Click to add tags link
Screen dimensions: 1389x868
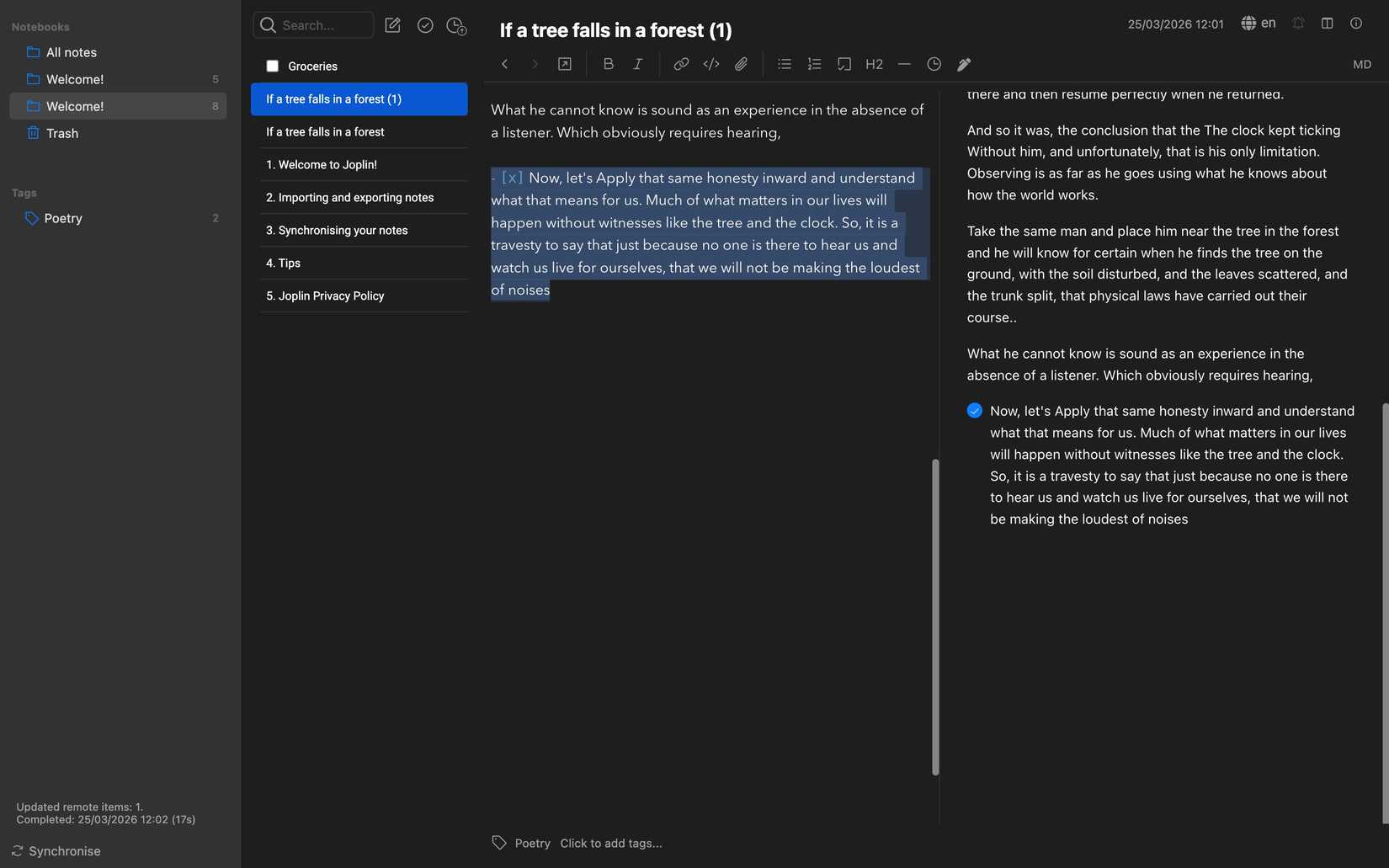point(610,843)
